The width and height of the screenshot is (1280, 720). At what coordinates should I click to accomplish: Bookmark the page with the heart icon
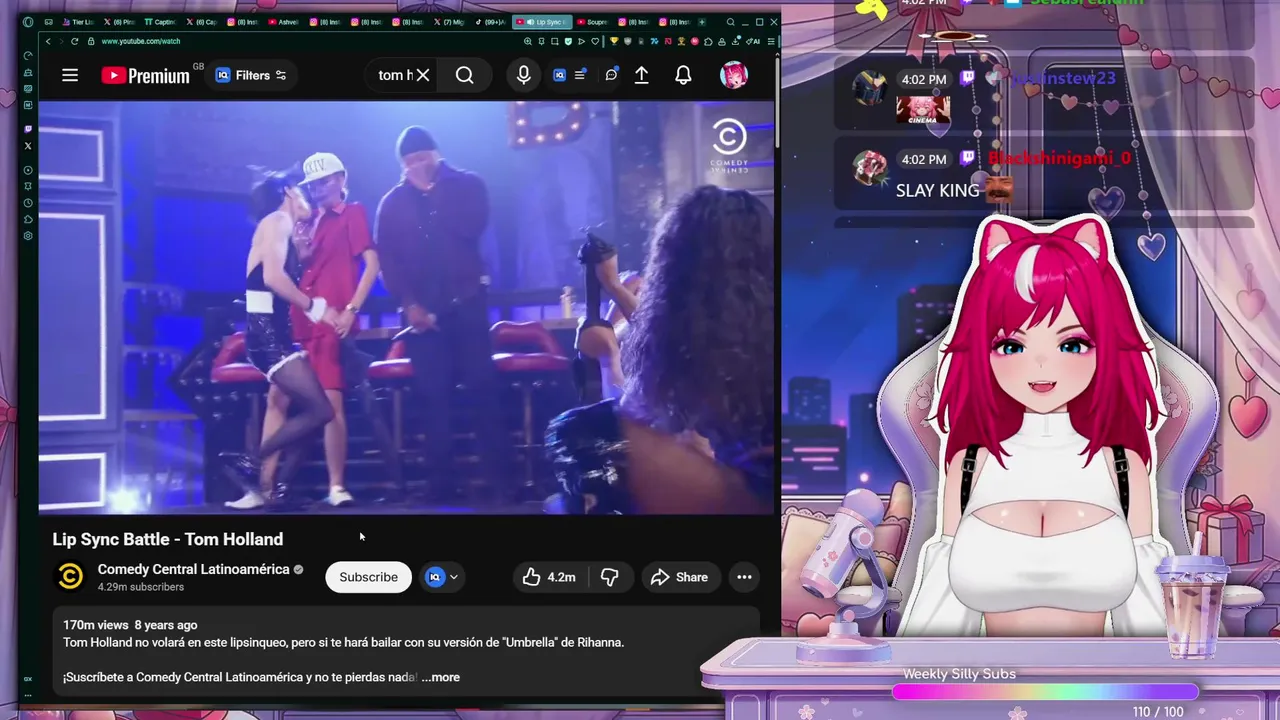click(595, 41)
